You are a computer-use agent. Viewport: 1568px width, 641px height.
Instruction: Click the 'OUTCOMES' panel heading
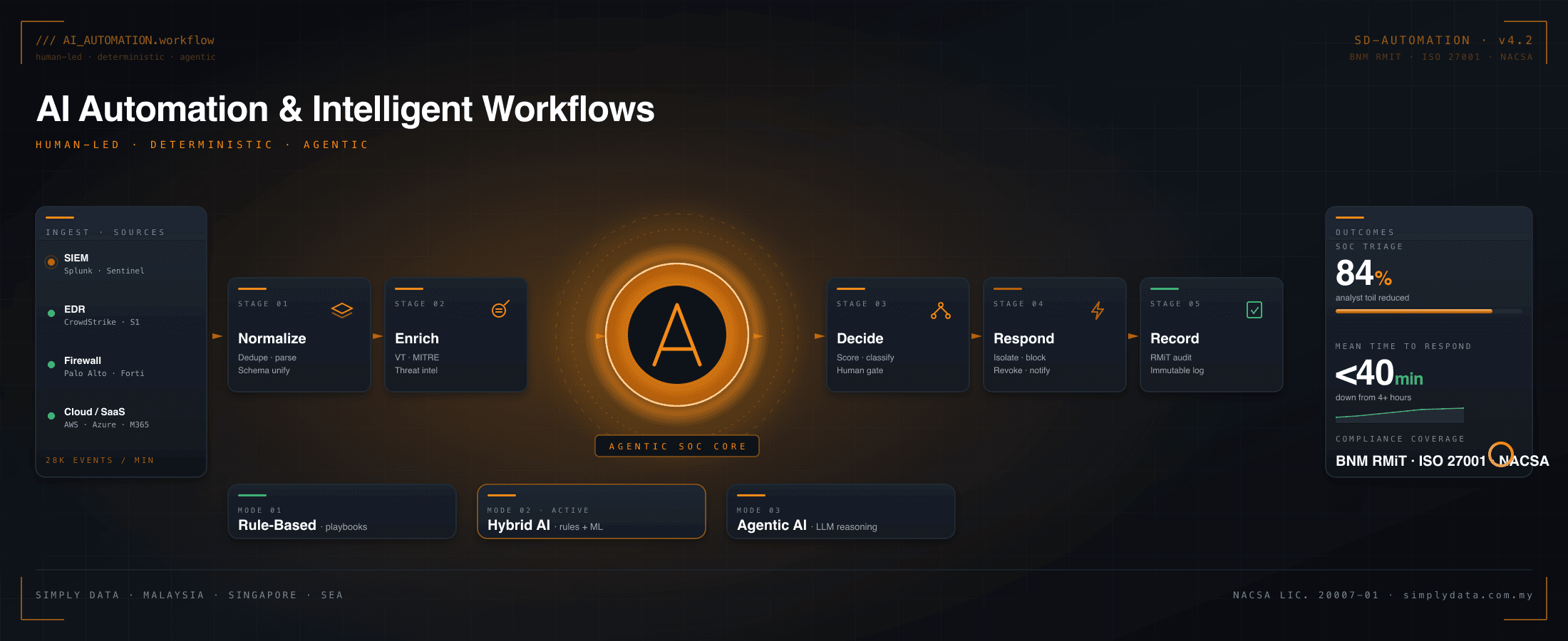point(1365,232)
